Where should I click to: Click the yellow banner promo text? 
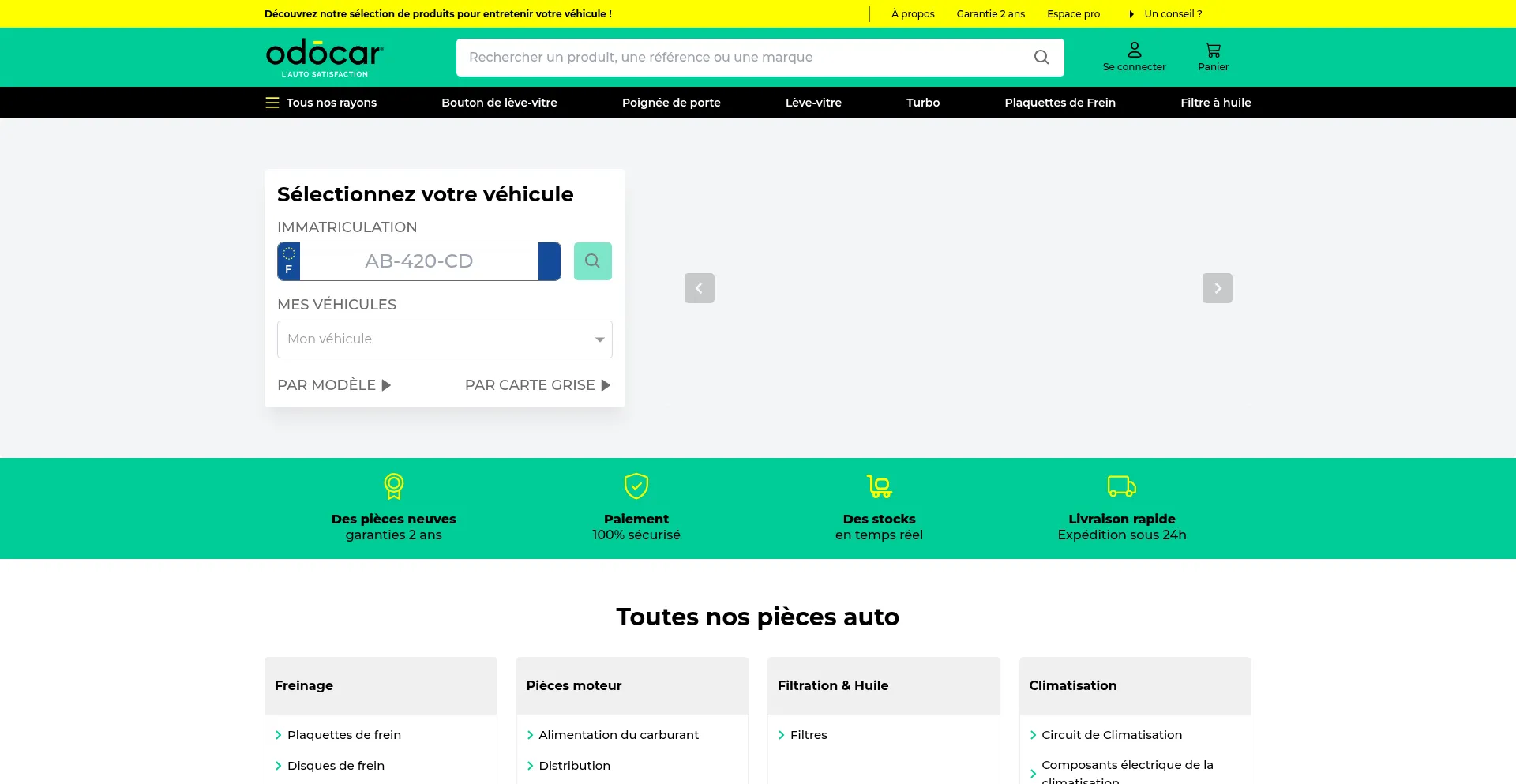(438, 14)
